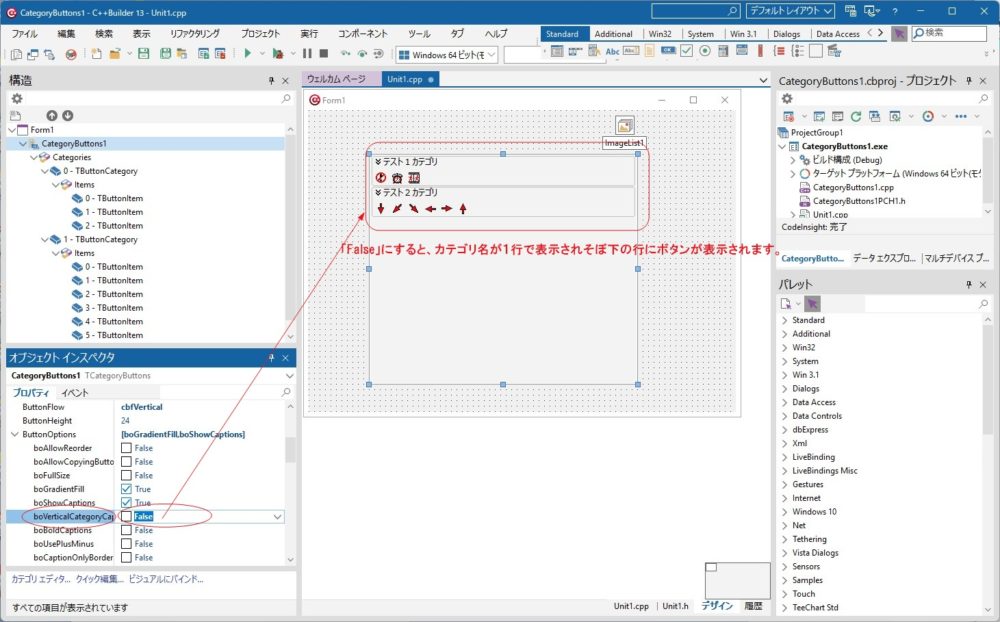1000x622 pixels.
Task: Click the カテゴリ エディタ... link
Action: (x=40, y=579)
